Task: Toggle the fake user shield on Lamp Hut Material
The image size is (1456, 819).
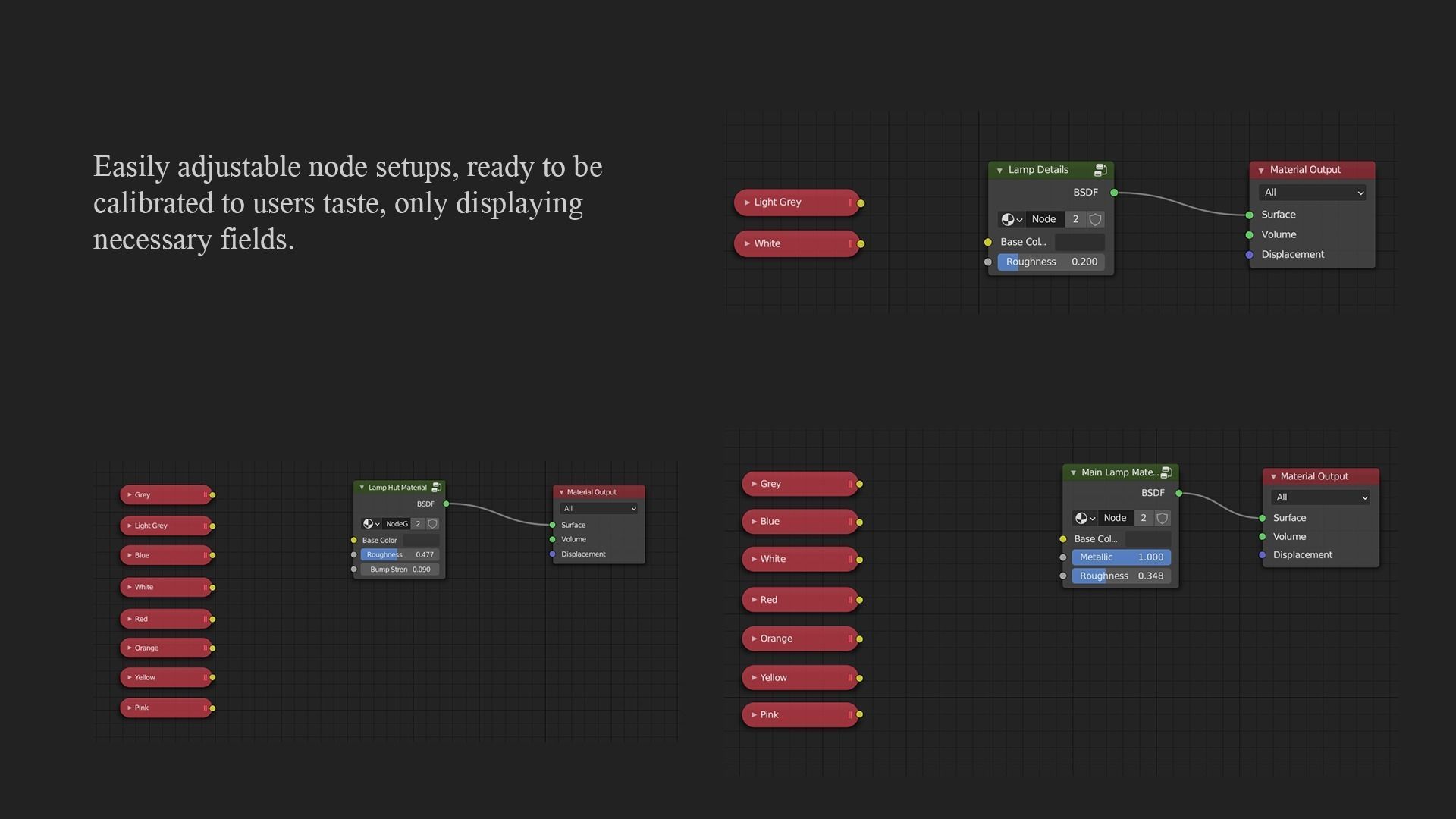Action: [432, 524]
